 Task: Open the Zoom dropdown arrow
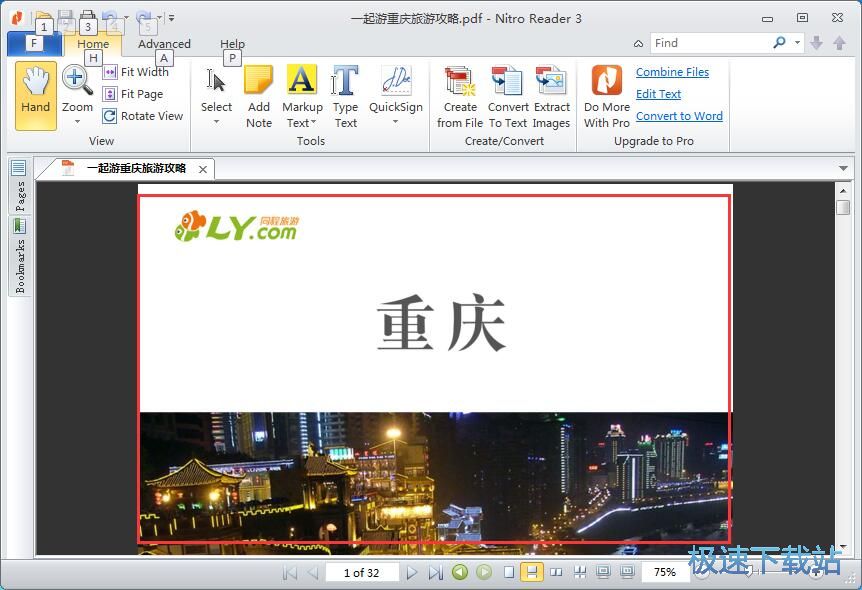(x=77, y=120)
